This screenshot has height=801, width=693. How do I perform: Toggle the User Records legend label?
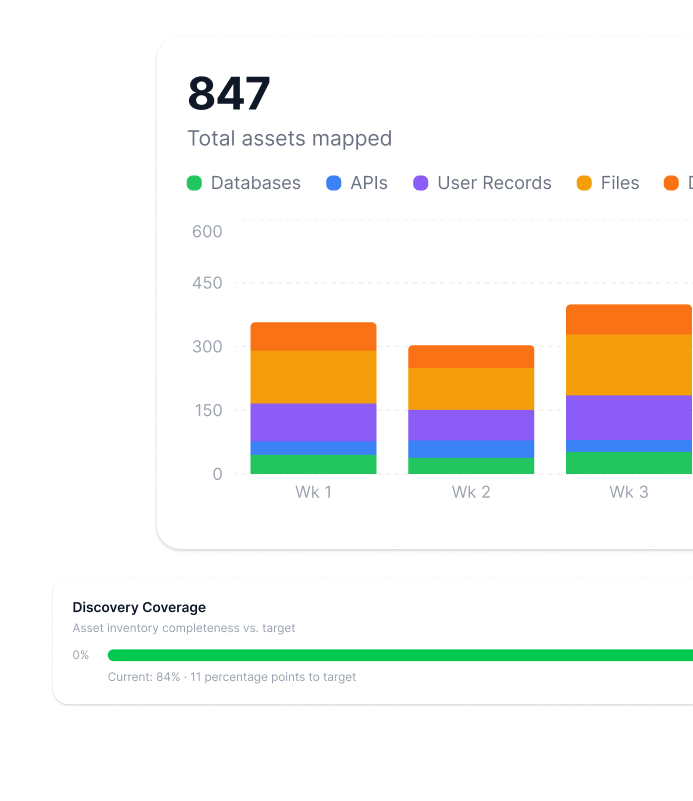[x=494, y=183]
